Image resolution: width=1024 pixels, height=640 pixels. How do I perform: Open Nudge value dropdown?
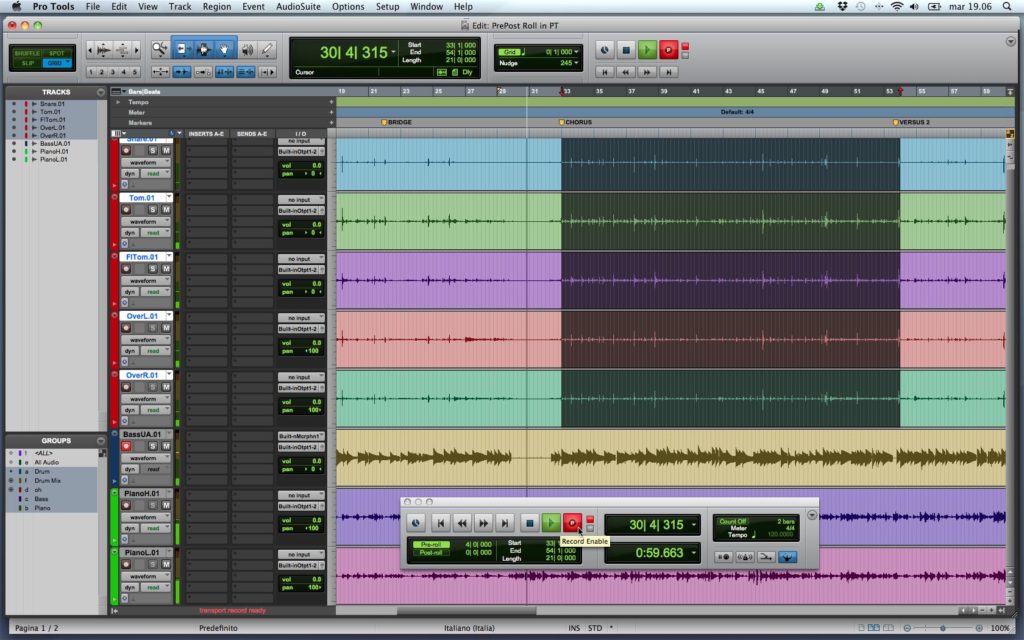(576, 63)
